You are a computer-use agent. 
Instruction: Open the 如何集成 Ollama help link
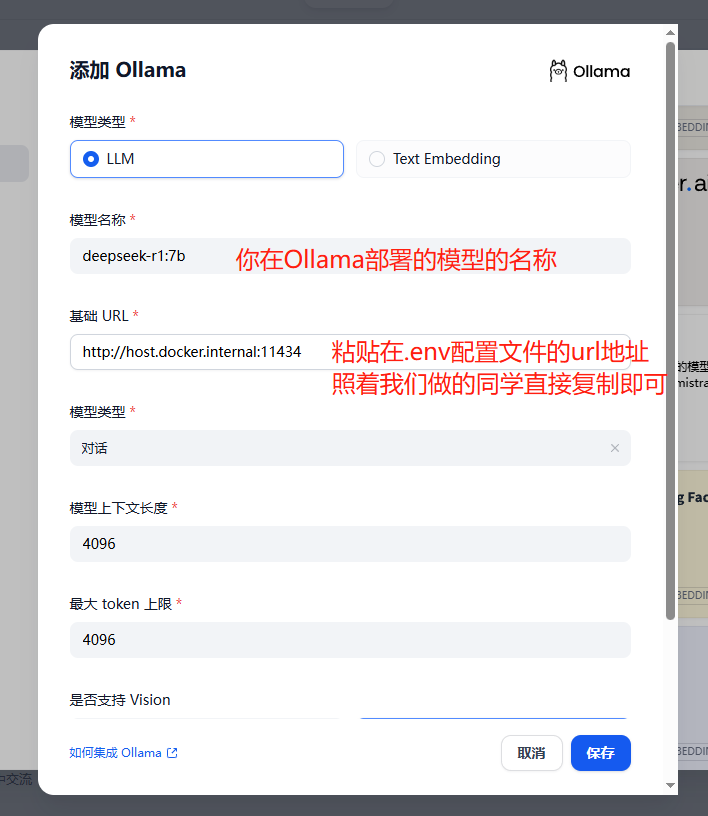point(115,753)
